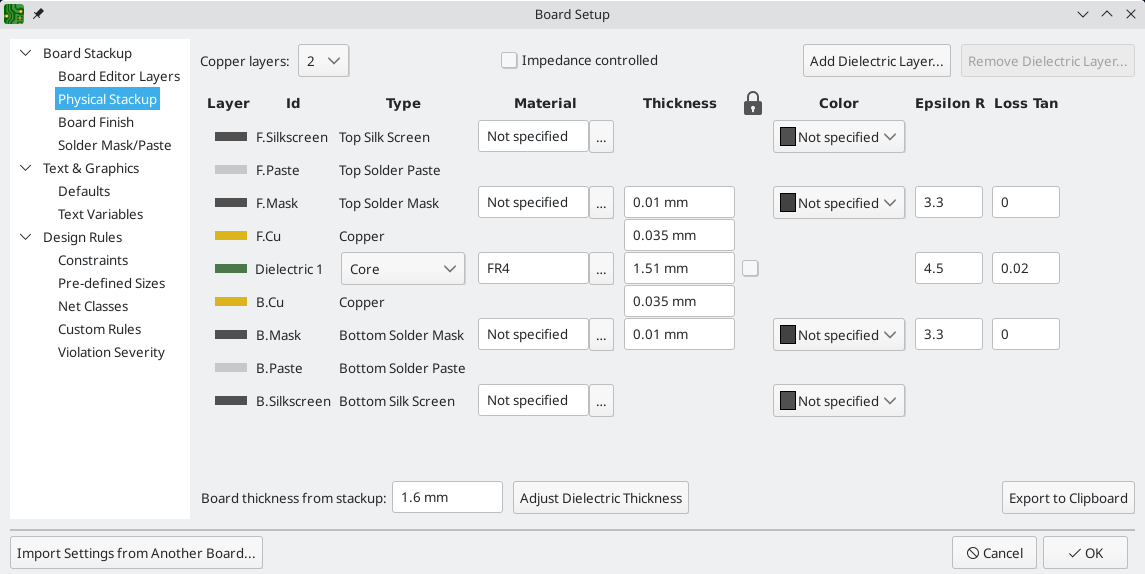Open material browser for F.Silkscreen
1145x574 pixels.
coord(601,137)
